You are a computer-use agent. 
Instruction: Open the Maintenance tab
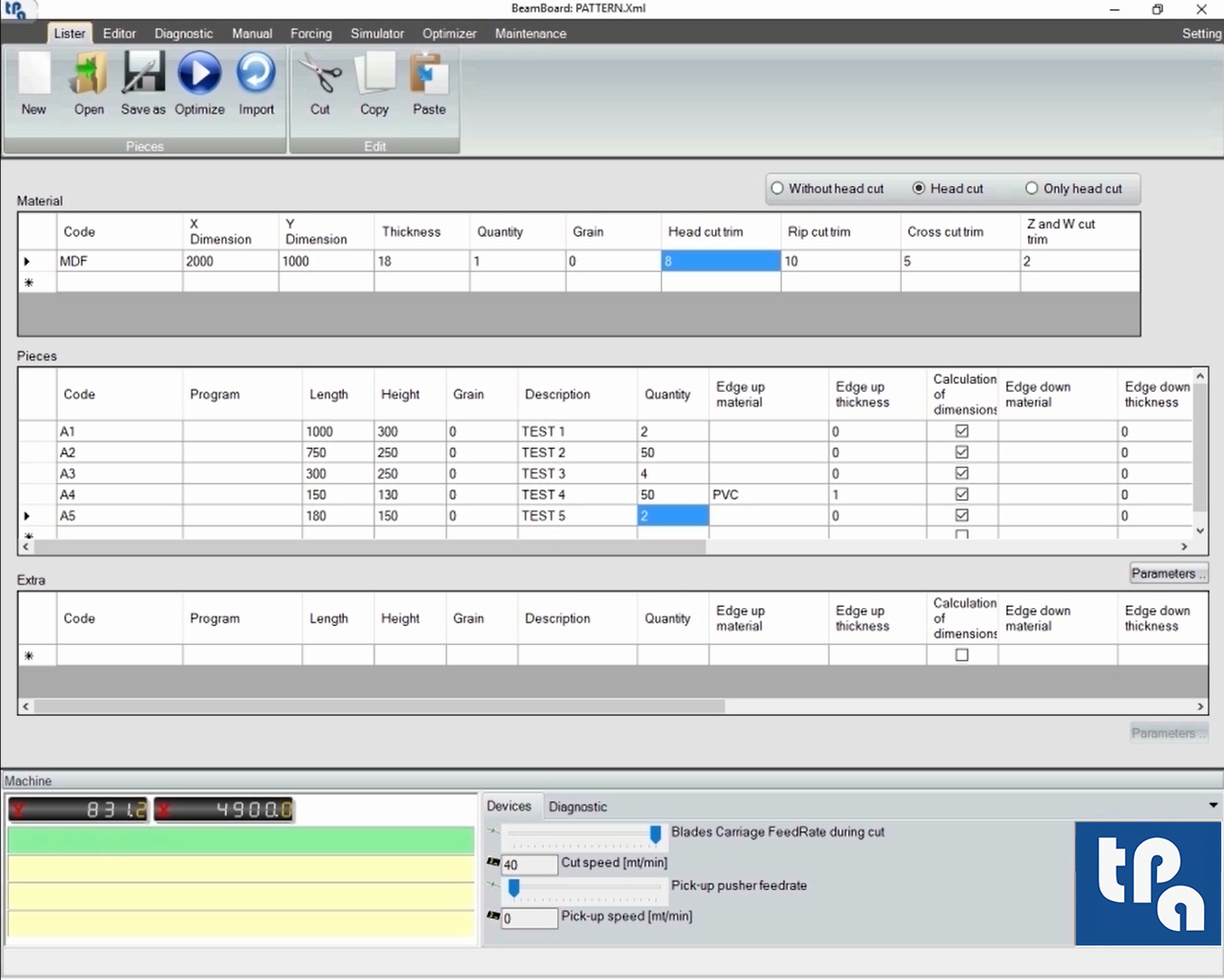pos(531,34)
